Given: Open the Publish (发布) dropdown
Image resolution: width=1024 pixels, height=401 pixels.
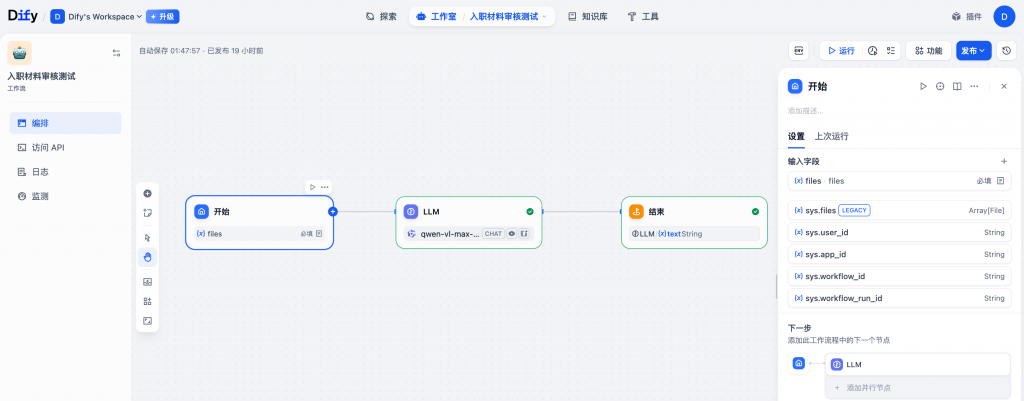Looking at the screenshot, I should pyautogui.click(x=973, y=50).
